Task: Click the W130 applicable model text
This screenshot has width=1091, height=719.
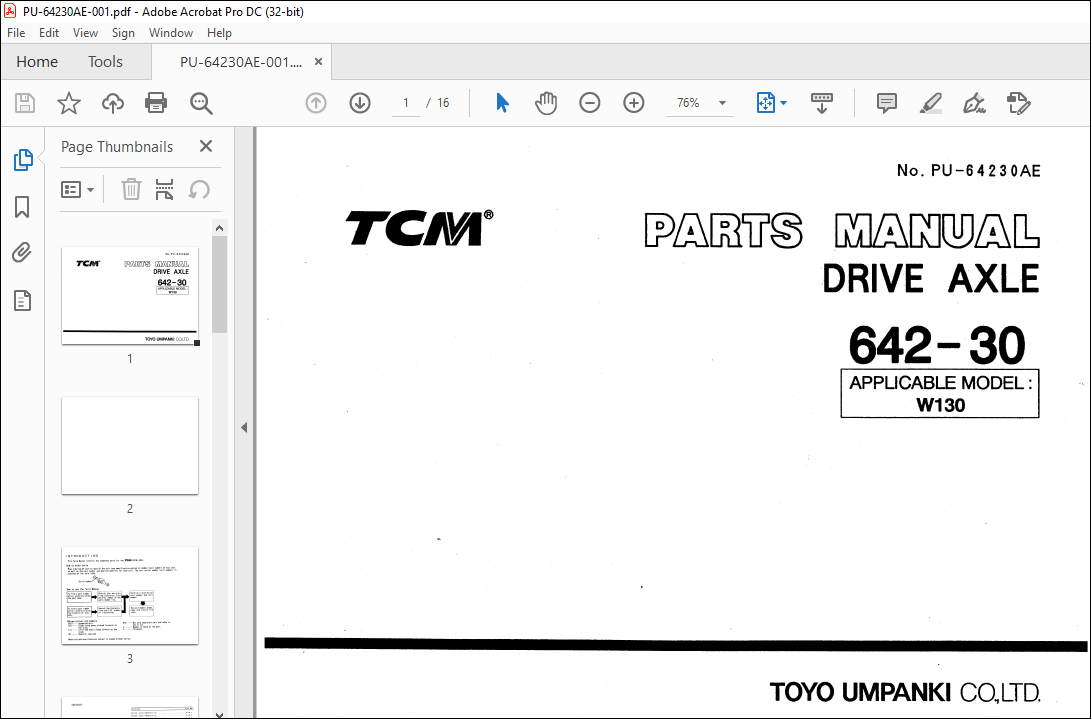Action: coord(941,405)
